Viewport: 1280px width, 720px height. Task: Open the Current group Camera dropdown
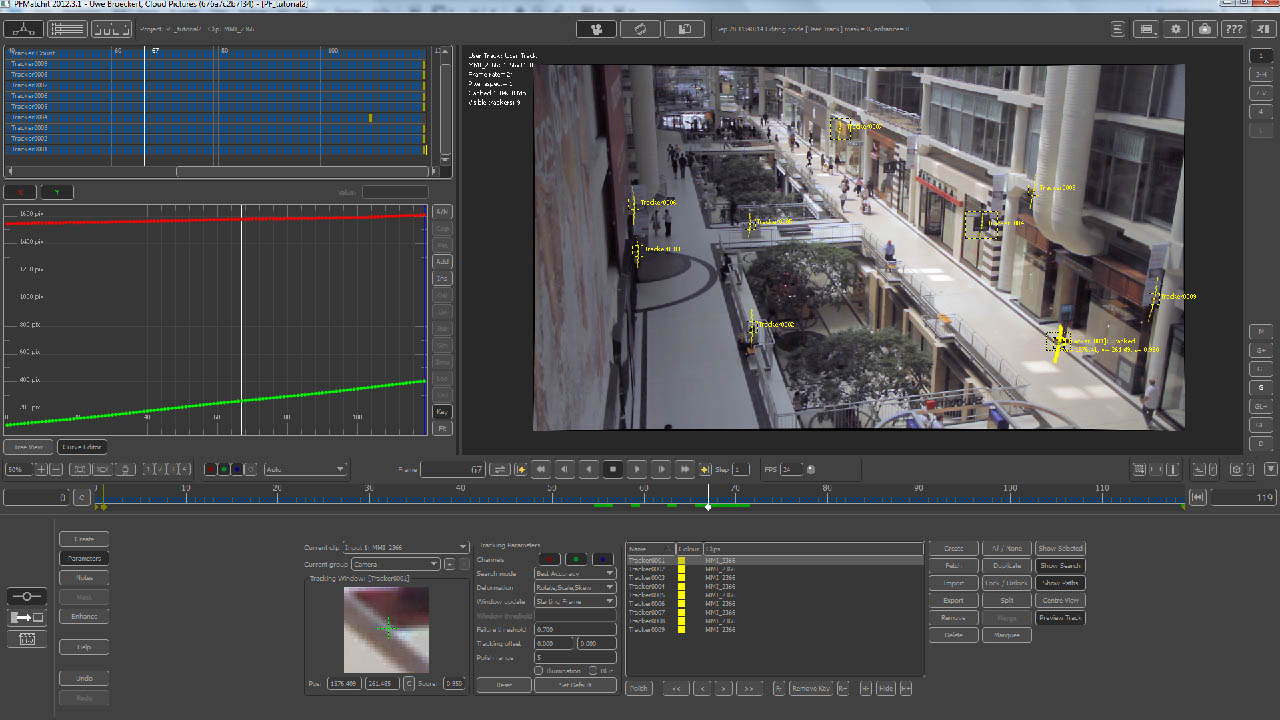point(395,564)
